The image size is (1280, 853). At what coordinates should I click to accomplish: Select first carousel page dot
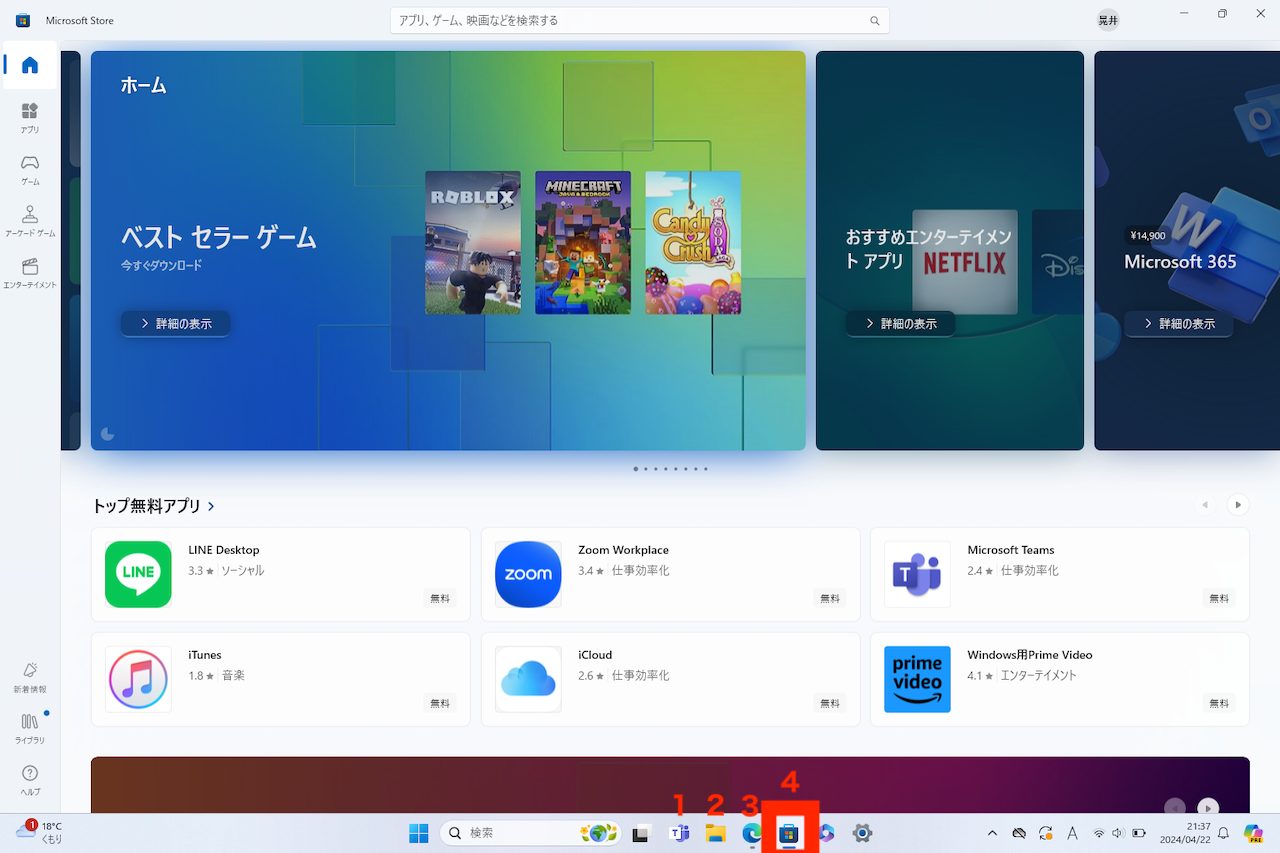[x=636, y=468]
